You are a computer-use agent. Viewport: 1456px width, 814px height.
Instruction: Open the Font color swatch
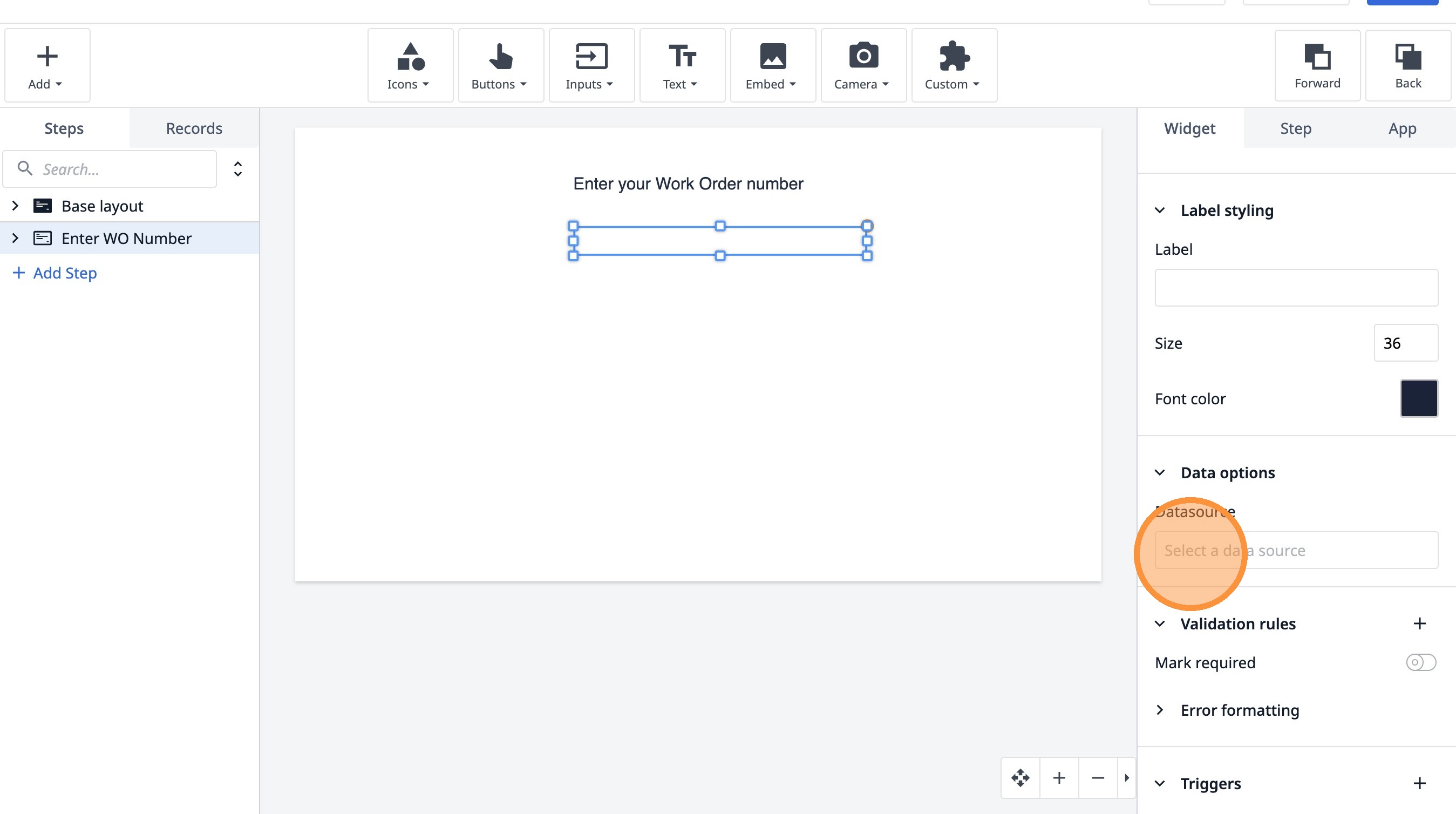[x=1418, y=398]
